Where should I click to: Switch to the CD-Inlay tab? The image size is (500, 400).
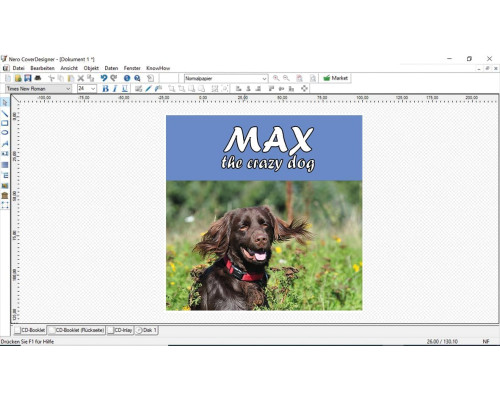pos(120,330)
